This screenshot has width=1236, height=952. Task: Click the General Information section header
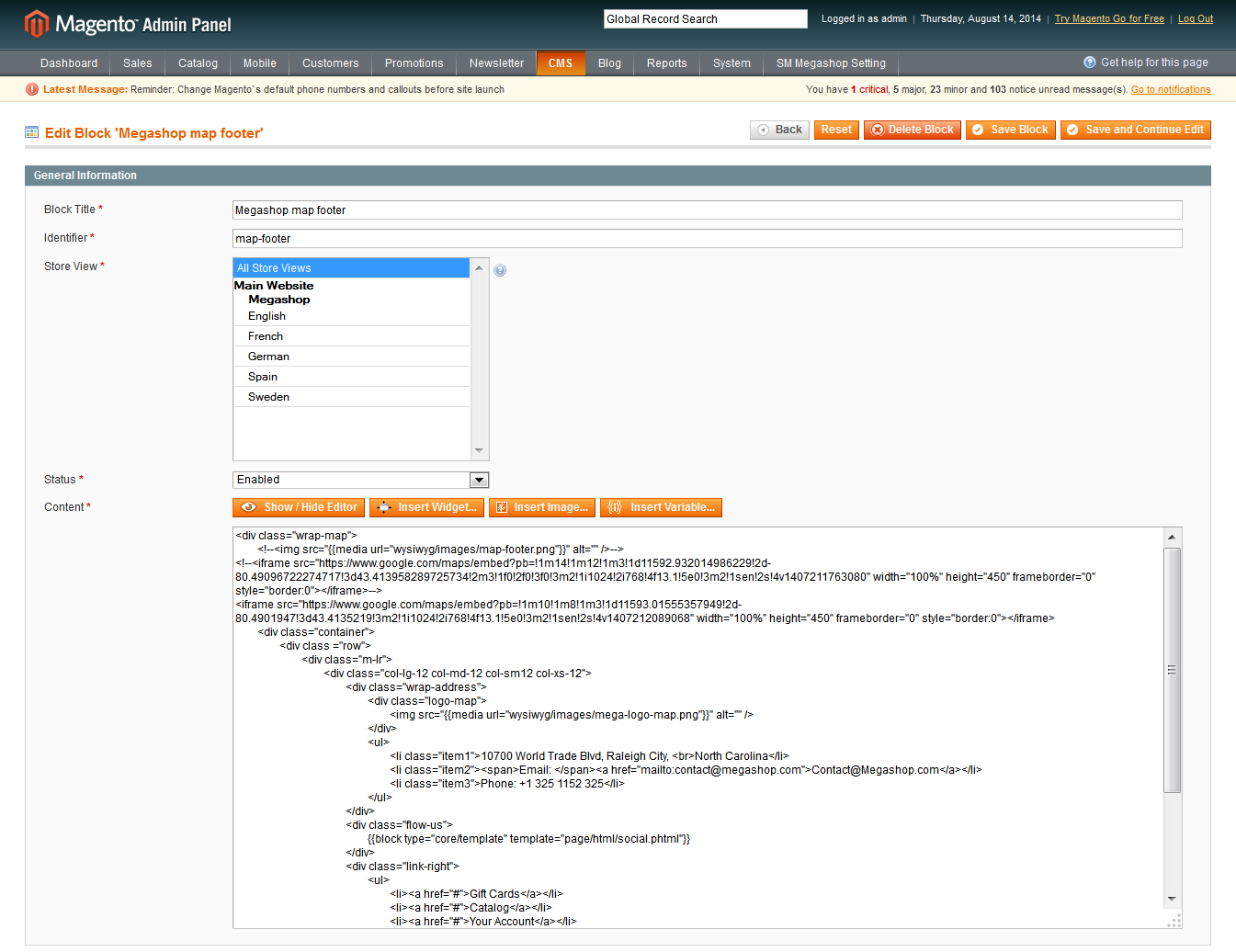click(618, 176)
